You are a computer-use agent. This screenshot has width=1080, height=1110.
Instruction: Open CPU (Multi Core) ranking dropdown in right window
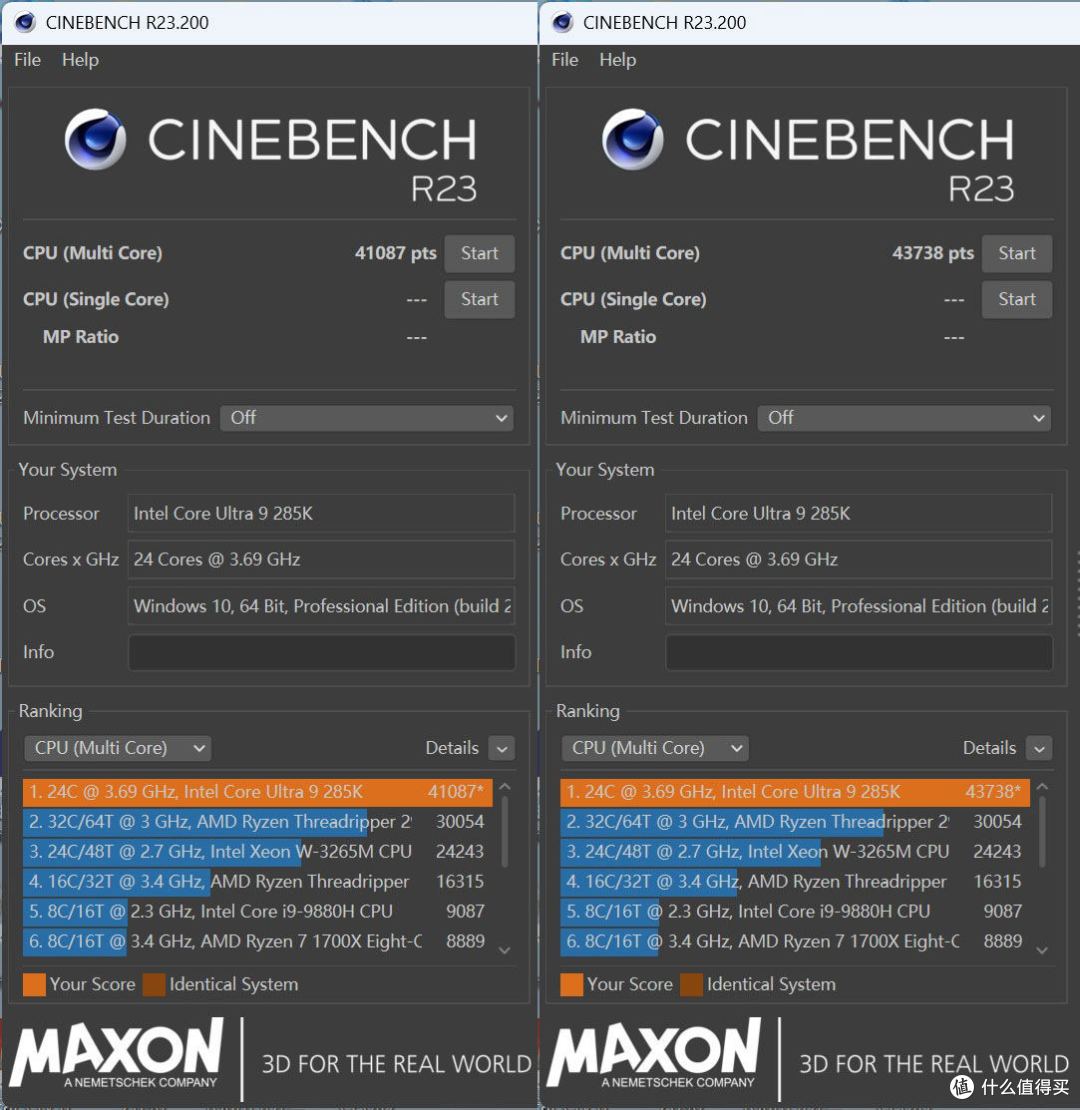click(x=655, y=748)
